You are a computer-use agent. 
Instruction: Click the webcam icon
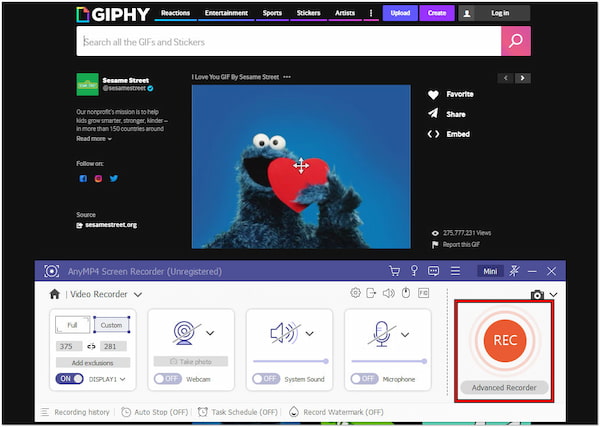point(182,332)
